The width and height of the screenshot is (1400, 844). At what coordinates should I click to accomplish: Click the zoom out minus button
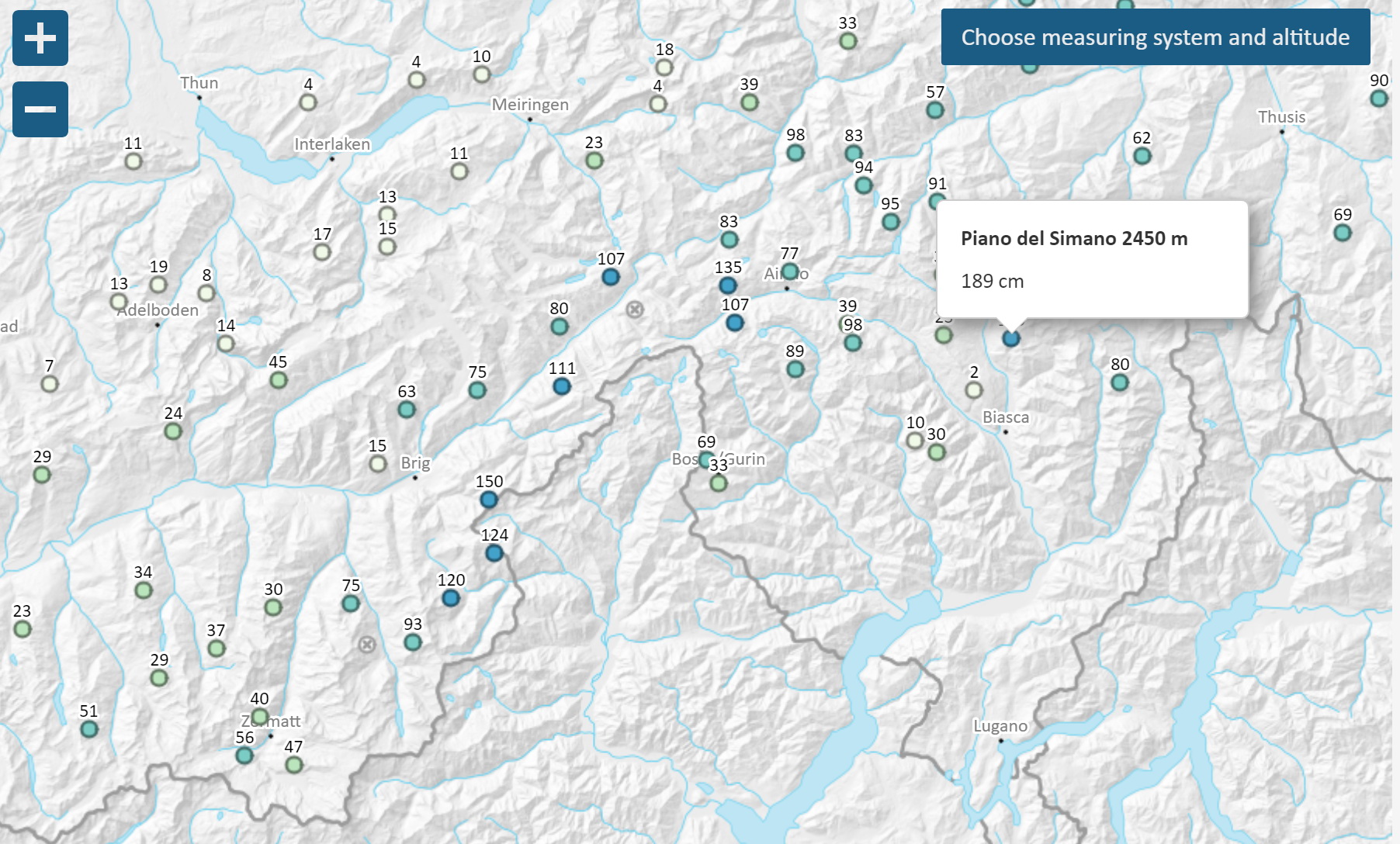click(x=40, y=109)
